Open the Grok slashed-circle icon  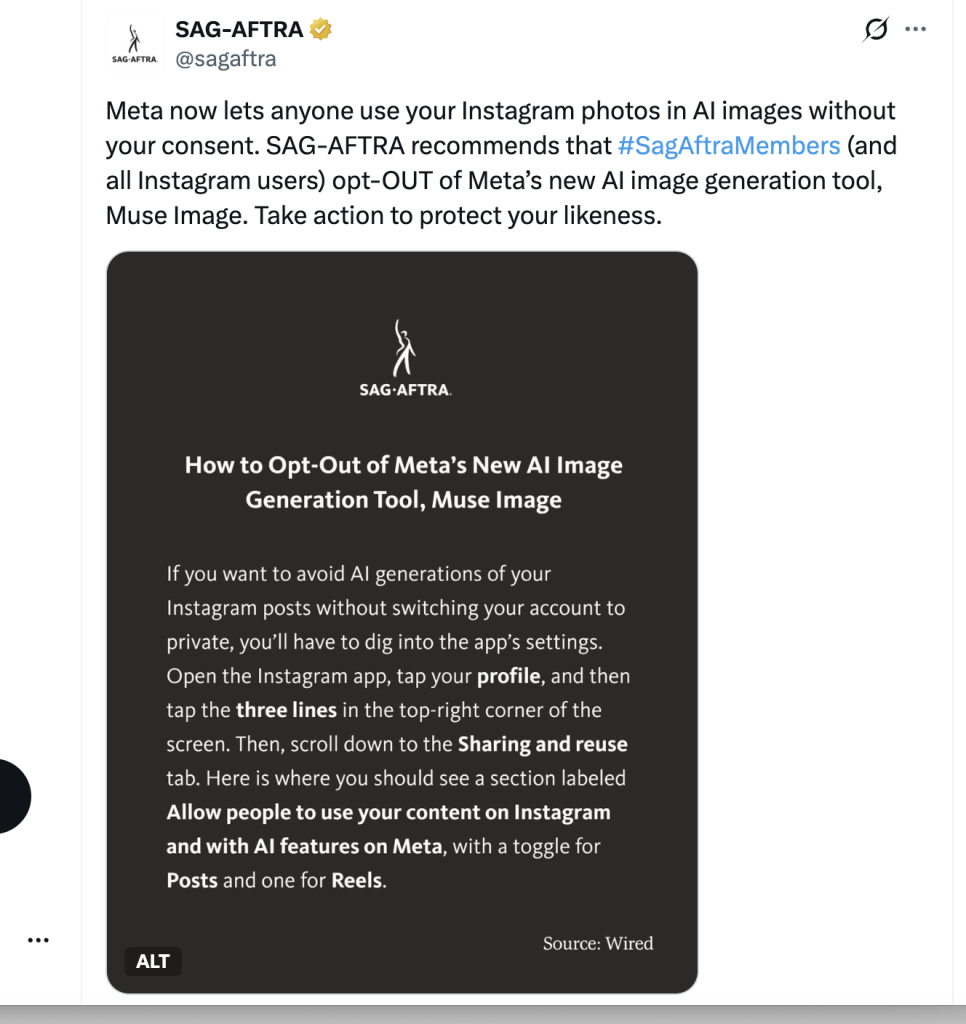[876, 29]
